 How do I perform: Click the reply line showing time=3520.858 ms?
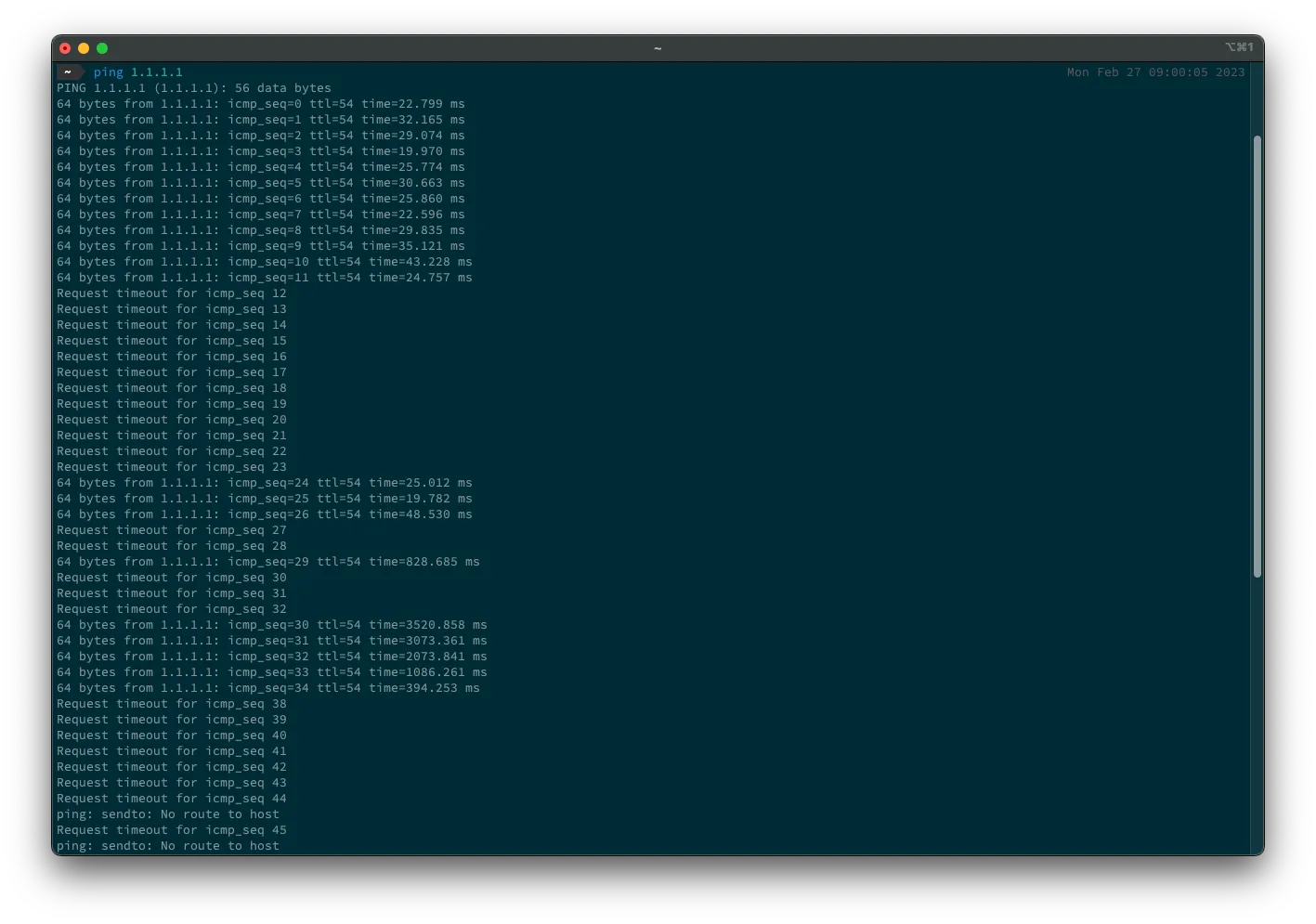coord(271,625)
